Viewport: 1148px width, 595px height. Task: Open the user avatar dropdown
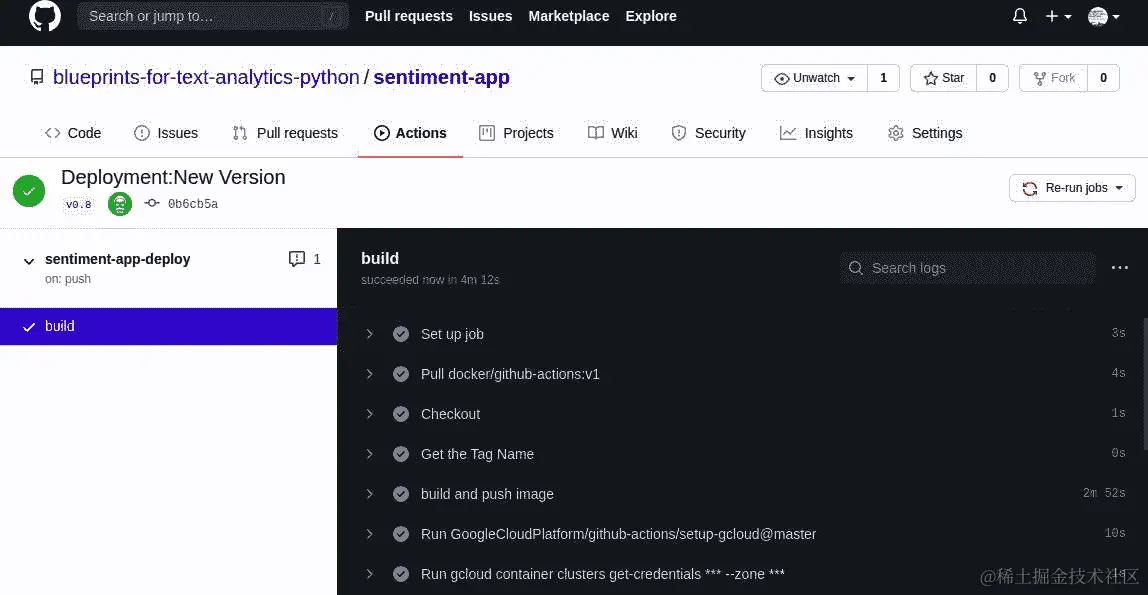pos(1102,16)
